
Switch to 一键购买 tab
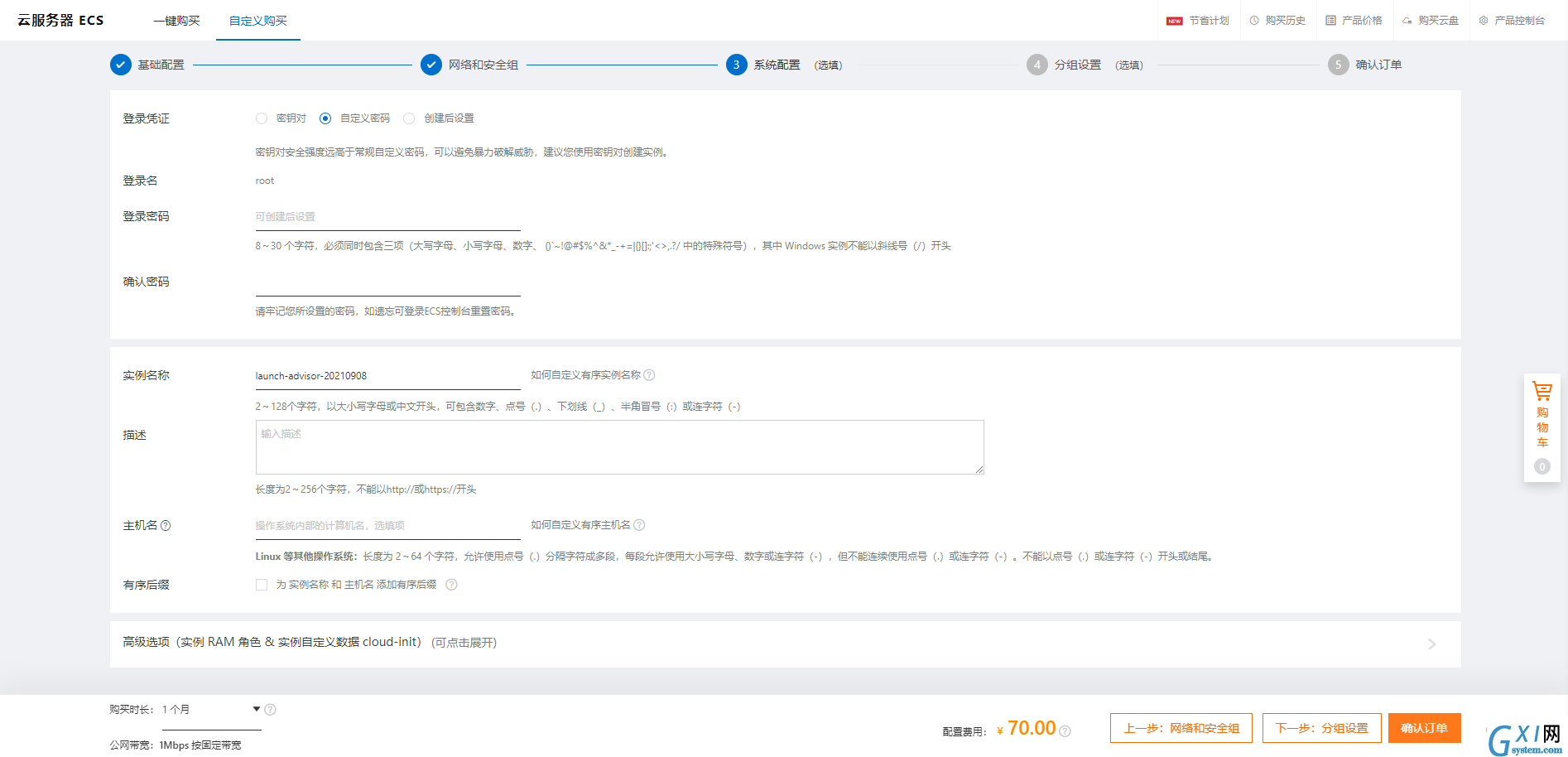[176, 21]
